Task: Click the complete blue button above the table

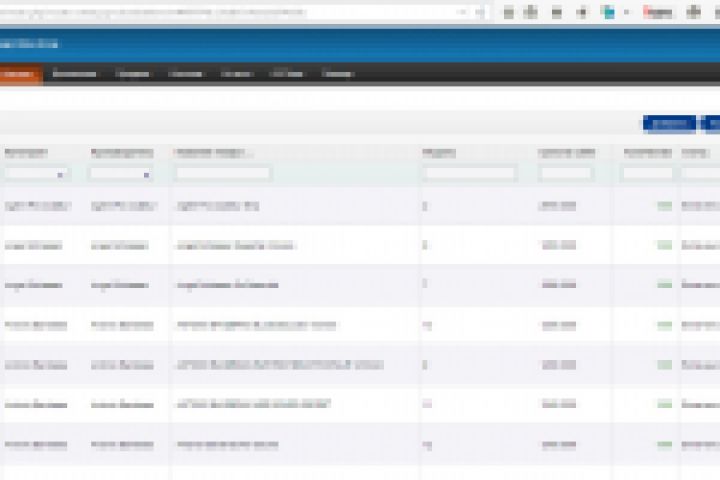Action: tap(669, 124)
